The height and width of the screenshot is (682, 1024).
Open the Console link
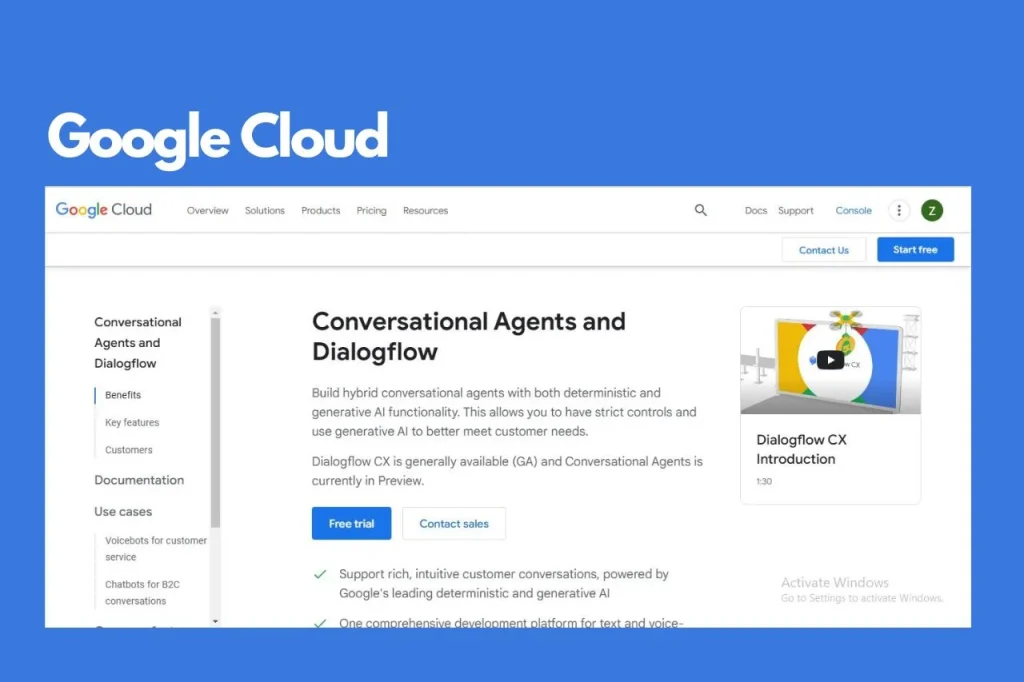854,210
